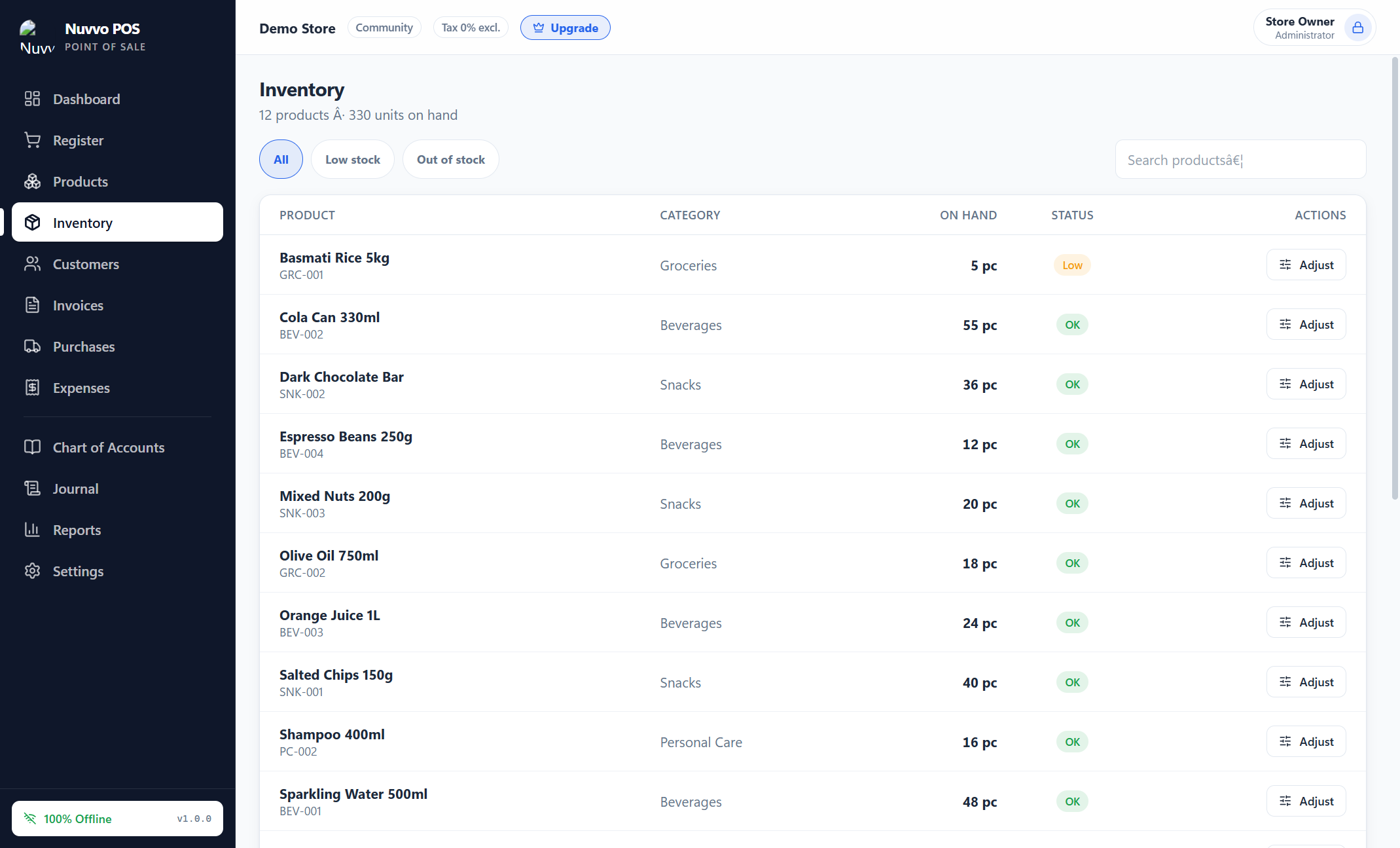The image size is (1400, 848).
Task: Adjust stock for Sparkling Water 500ml
Action: (1306, 801)
